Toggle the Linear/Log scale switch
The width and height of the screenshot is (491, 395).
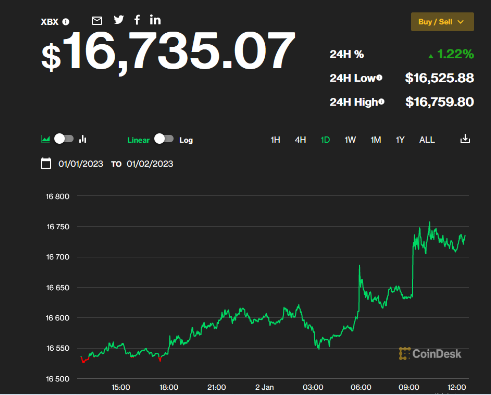coord(164,139)
